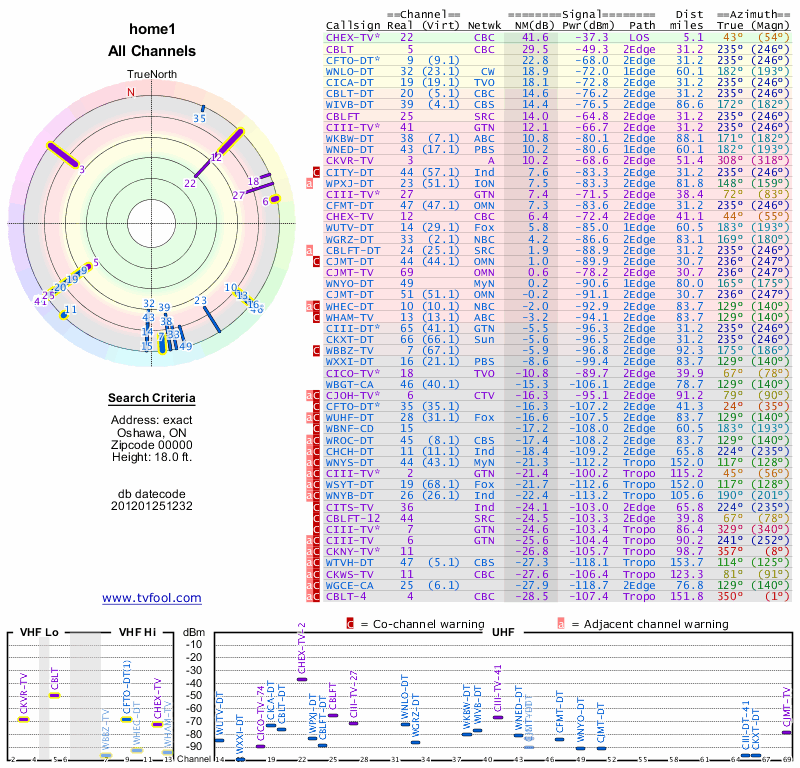Select channel 6 marker on radar plot
Viewport: 800px width, 768px height.
(275, 199)
